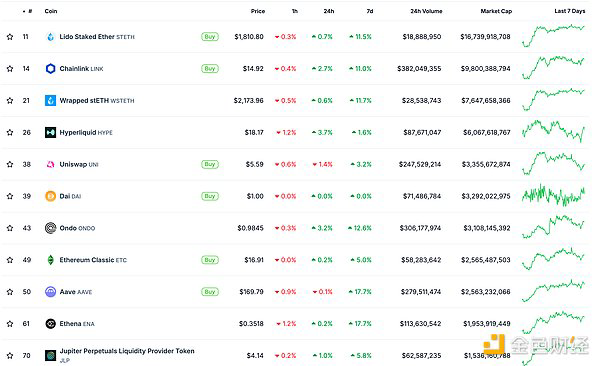This screenshot has width=600, height=366.
Task: Toggle favorite star for Wrapped stETH
Action: 10,101
